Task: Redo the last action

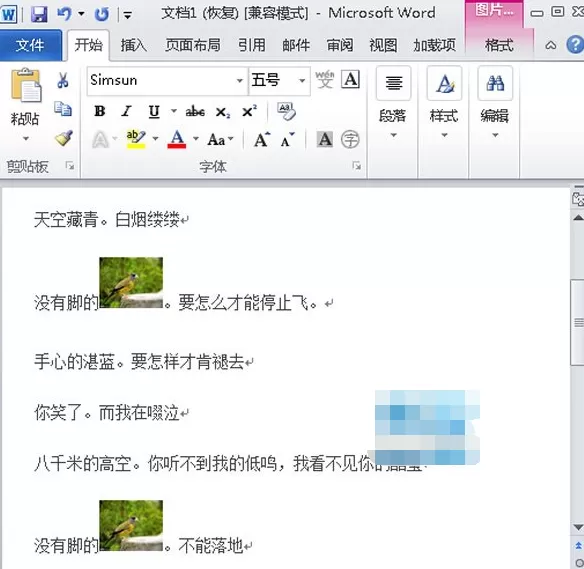Action: 101,14
